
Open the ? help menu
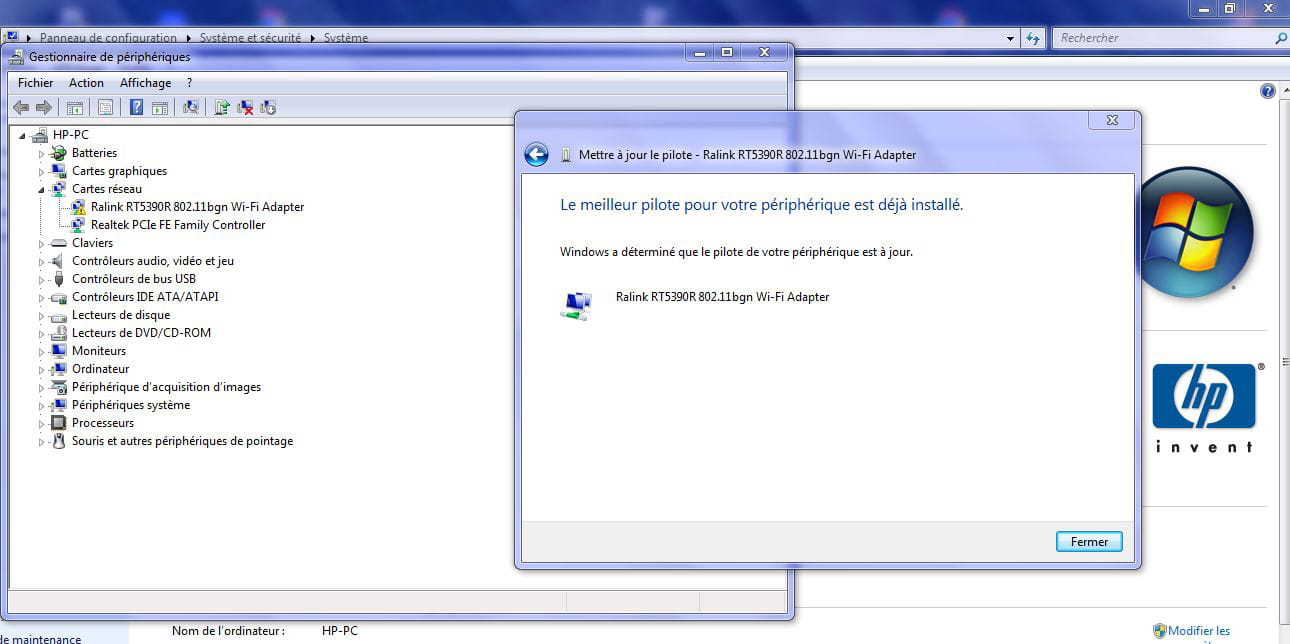tap(189, 83)
